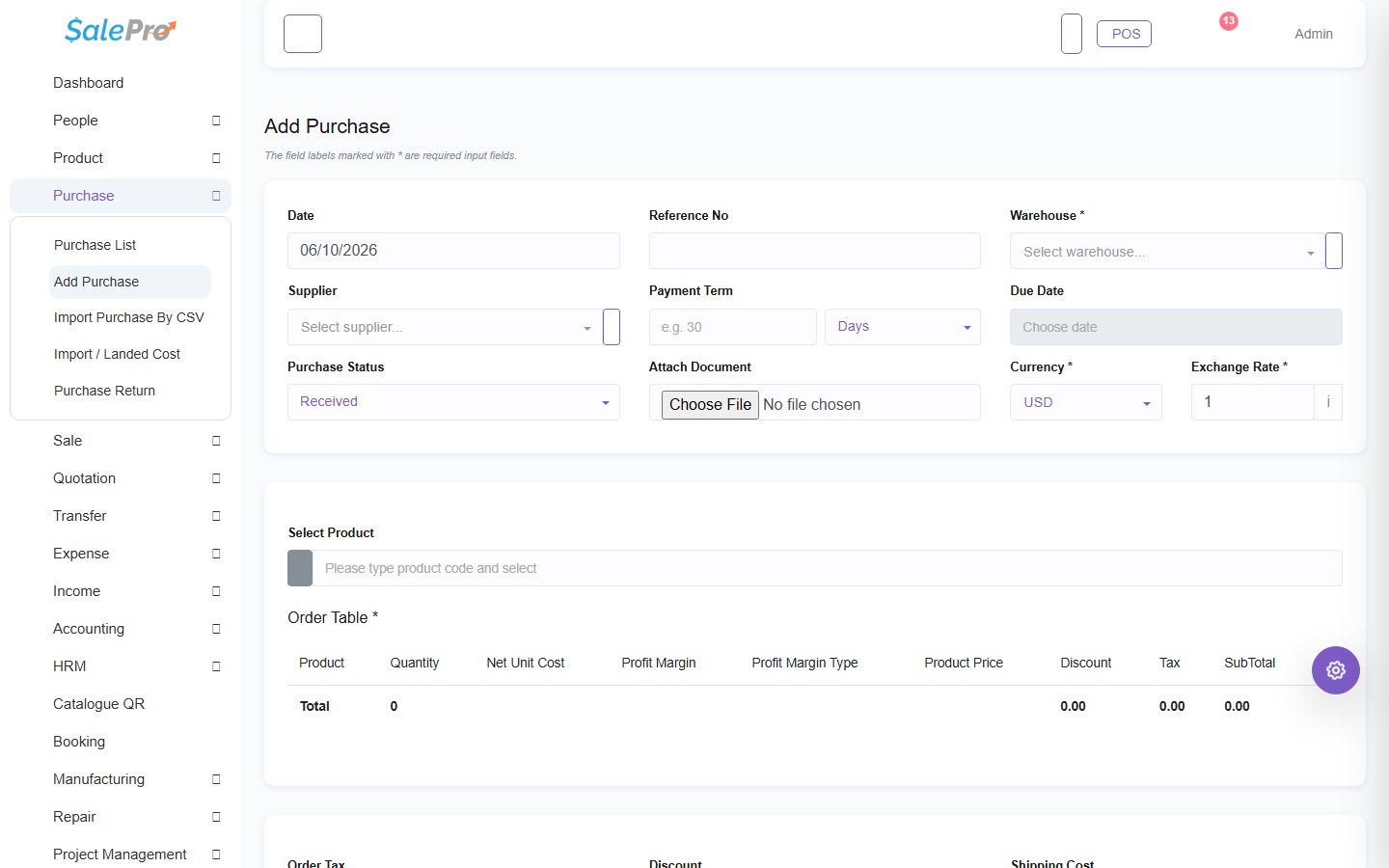Screen dimensions: 1389x868
Task: Open the Purchase Status Received dropdown
Action: [453, 402]
